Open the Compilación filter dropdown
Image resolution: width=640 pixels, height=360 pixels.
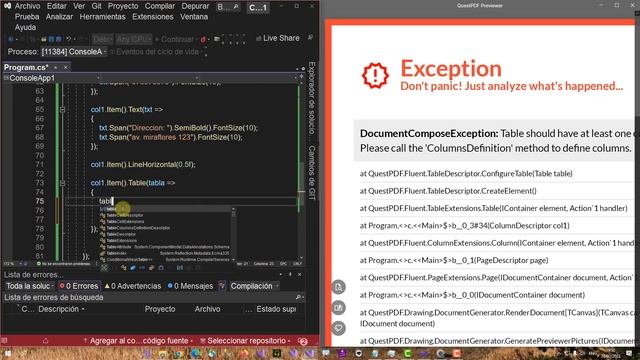coord(254,286)
